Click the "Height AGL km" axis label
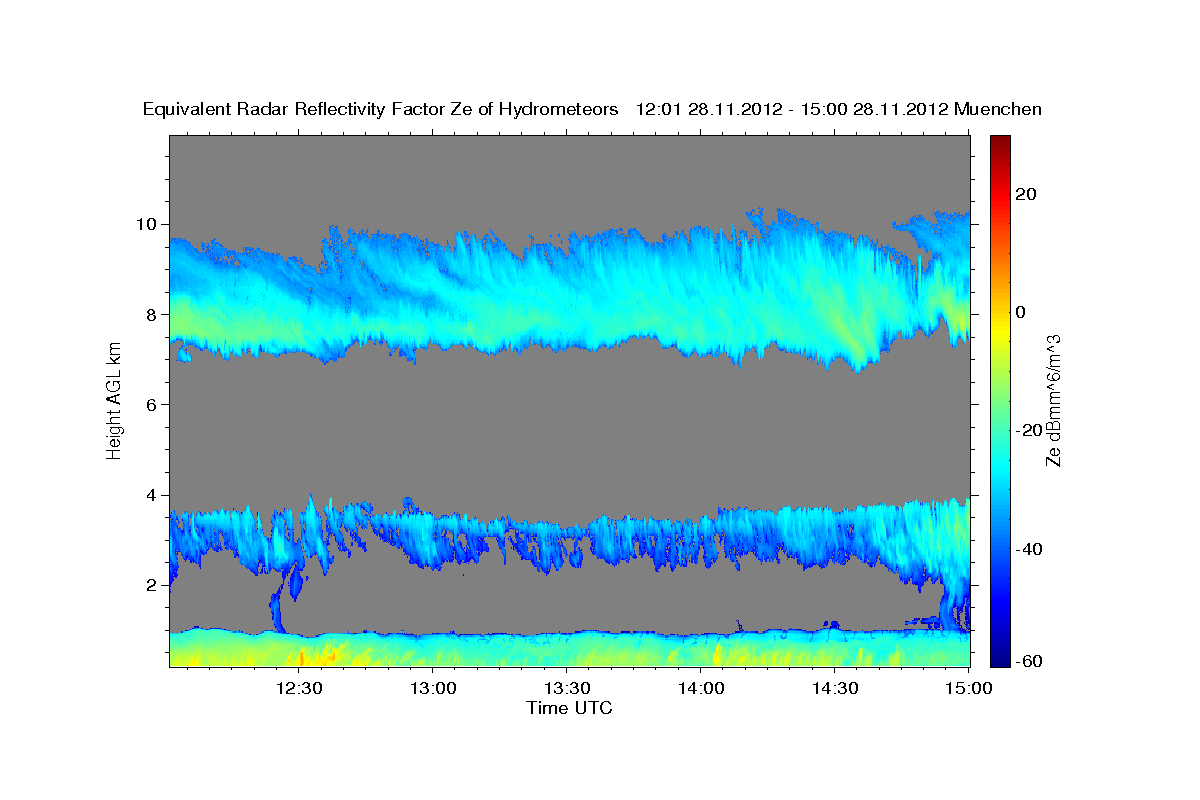This screenshot has width=1200, height=800. coord(114,401)
